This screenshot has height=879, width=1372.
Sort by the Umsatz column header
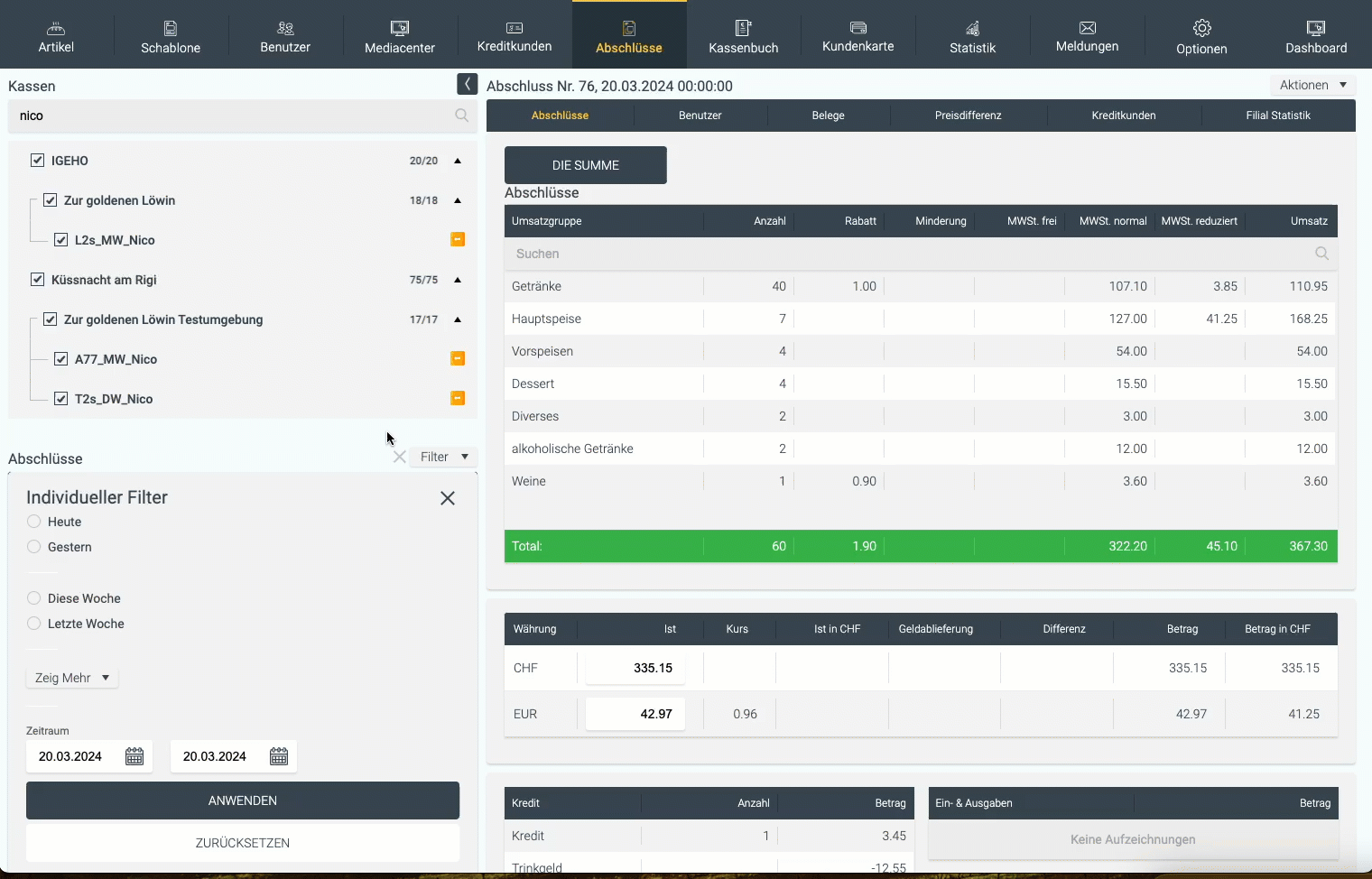coord(1292,221)
